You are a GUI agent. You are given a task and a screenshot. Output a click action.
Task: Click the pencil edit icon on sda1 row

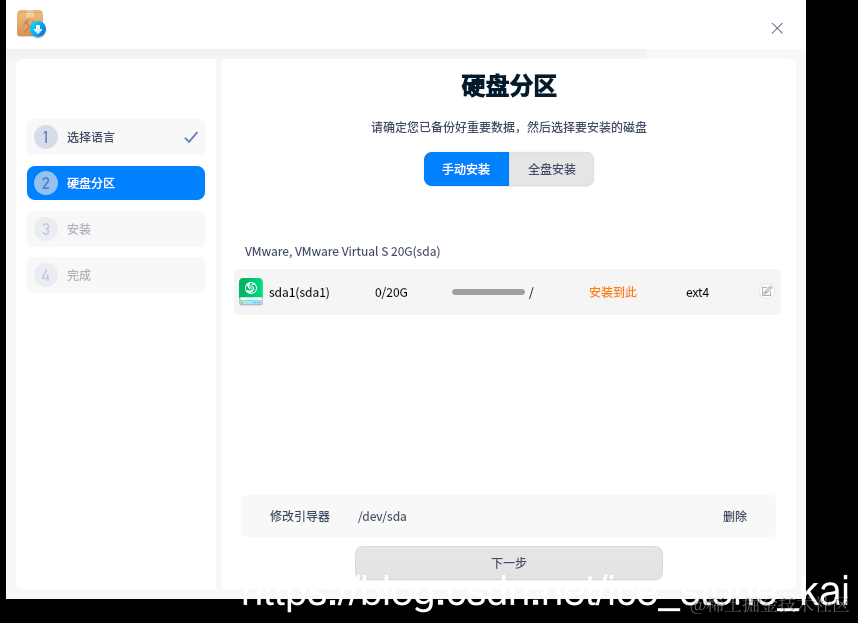point(766,291)
